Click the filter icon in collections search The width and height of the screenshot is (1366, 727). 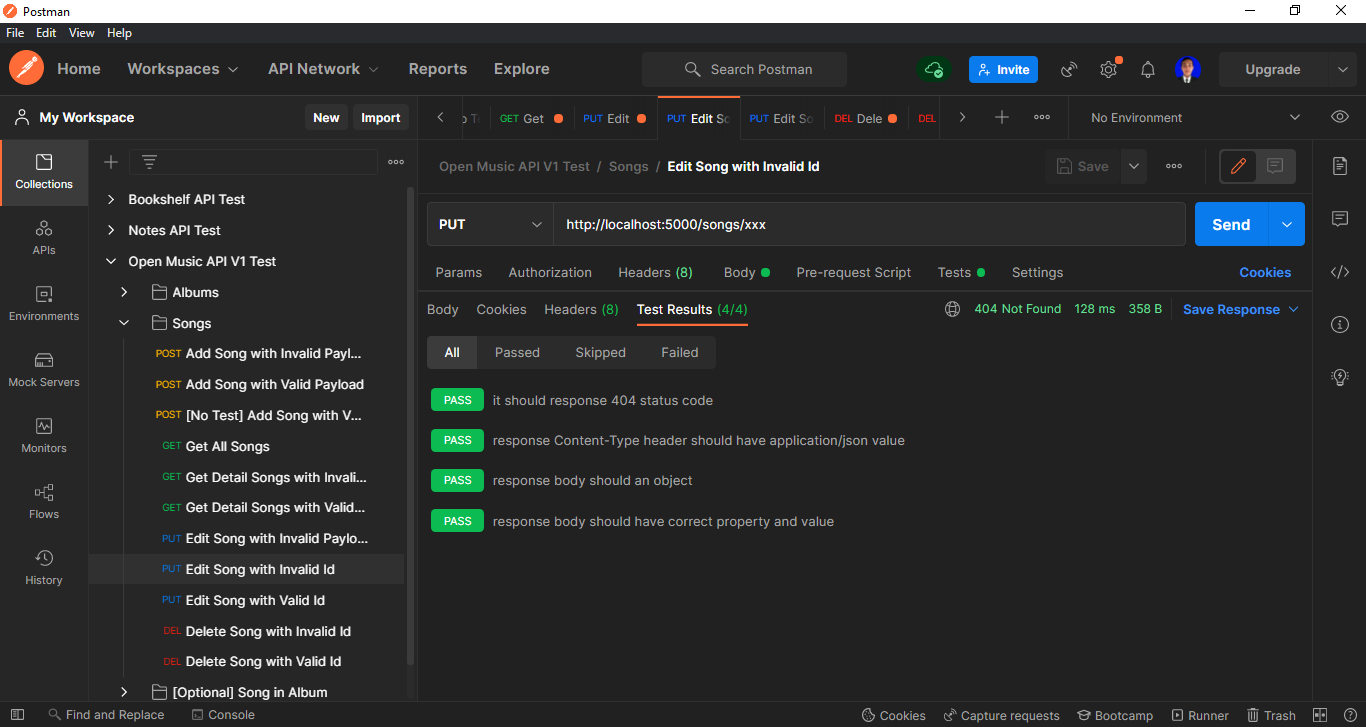click(x=149, y=162)
